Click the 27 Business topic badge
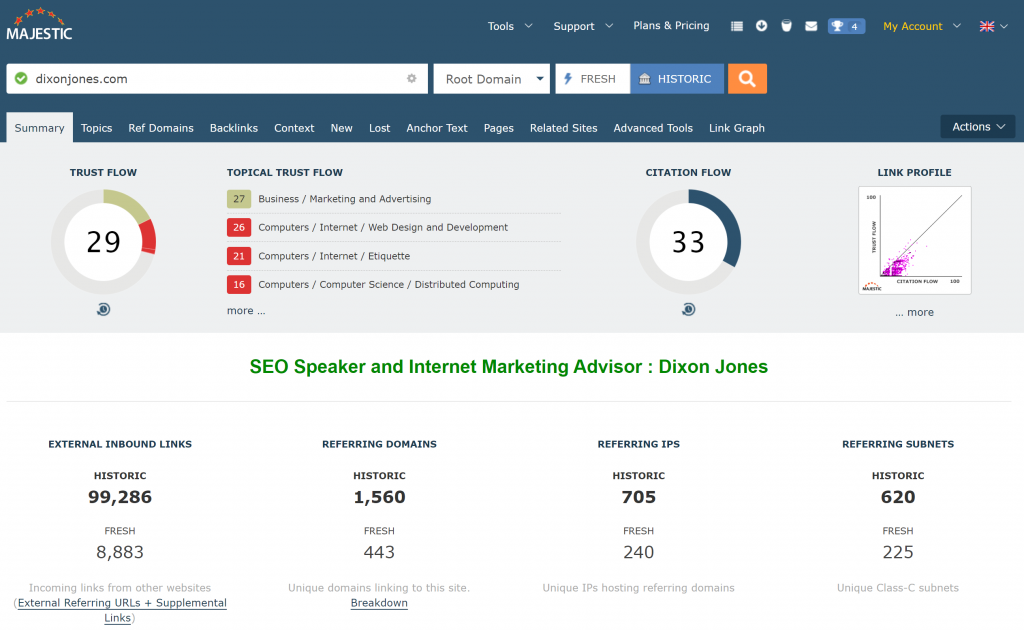 point(239,198)
